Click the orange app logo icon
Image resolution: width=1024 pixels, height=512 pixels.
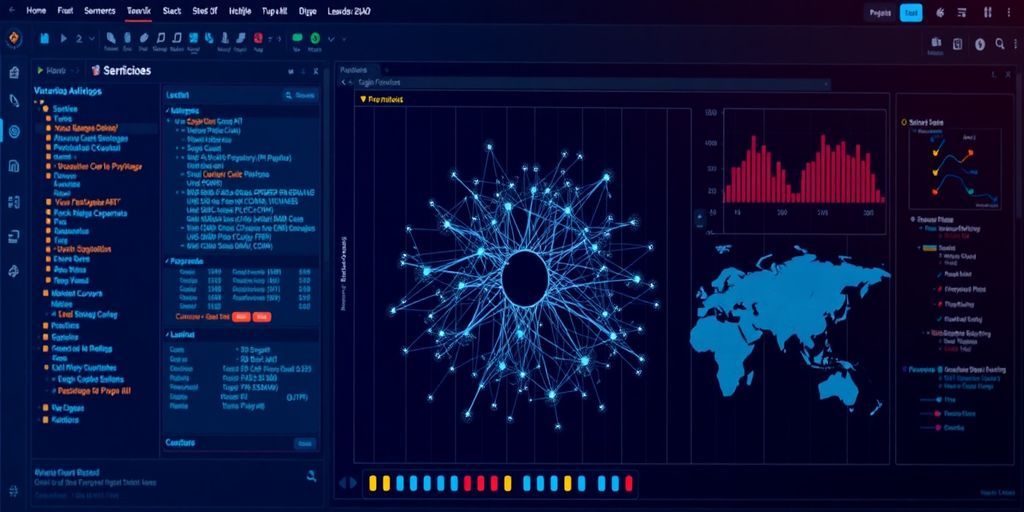13,39
